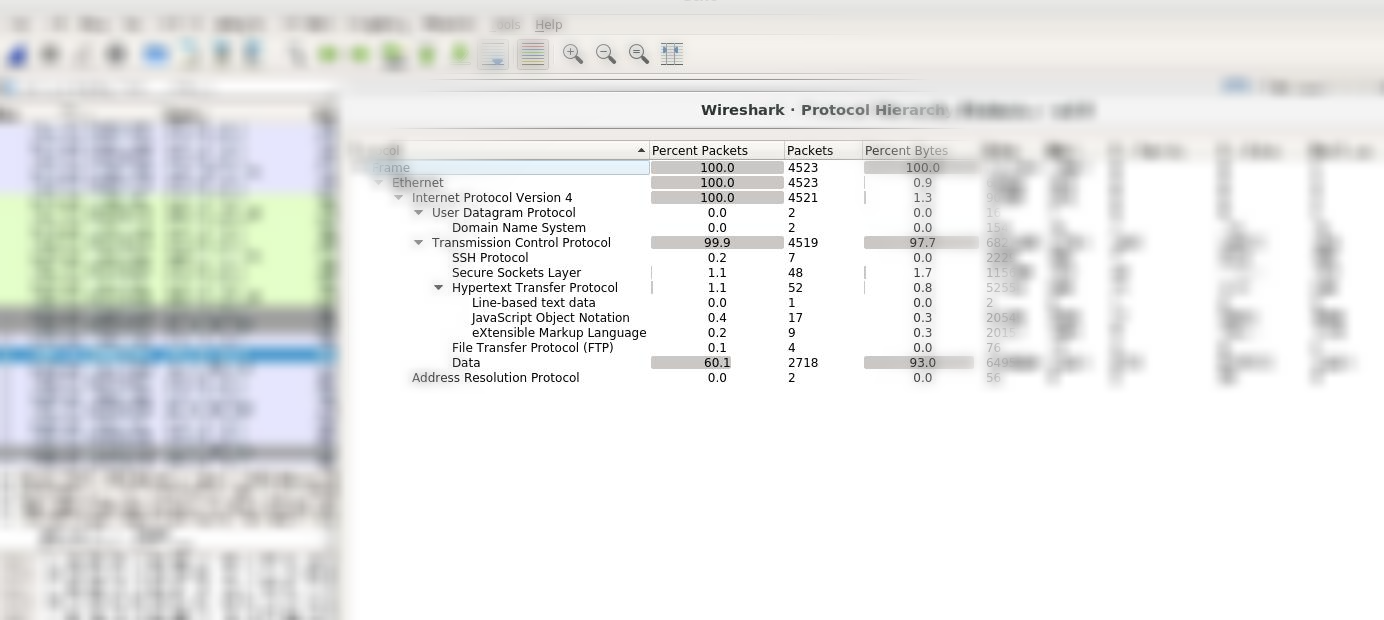Click packet count 2718 for Data
The width and height of the screenshot is (1384, 620).
(x=803, y=363)
